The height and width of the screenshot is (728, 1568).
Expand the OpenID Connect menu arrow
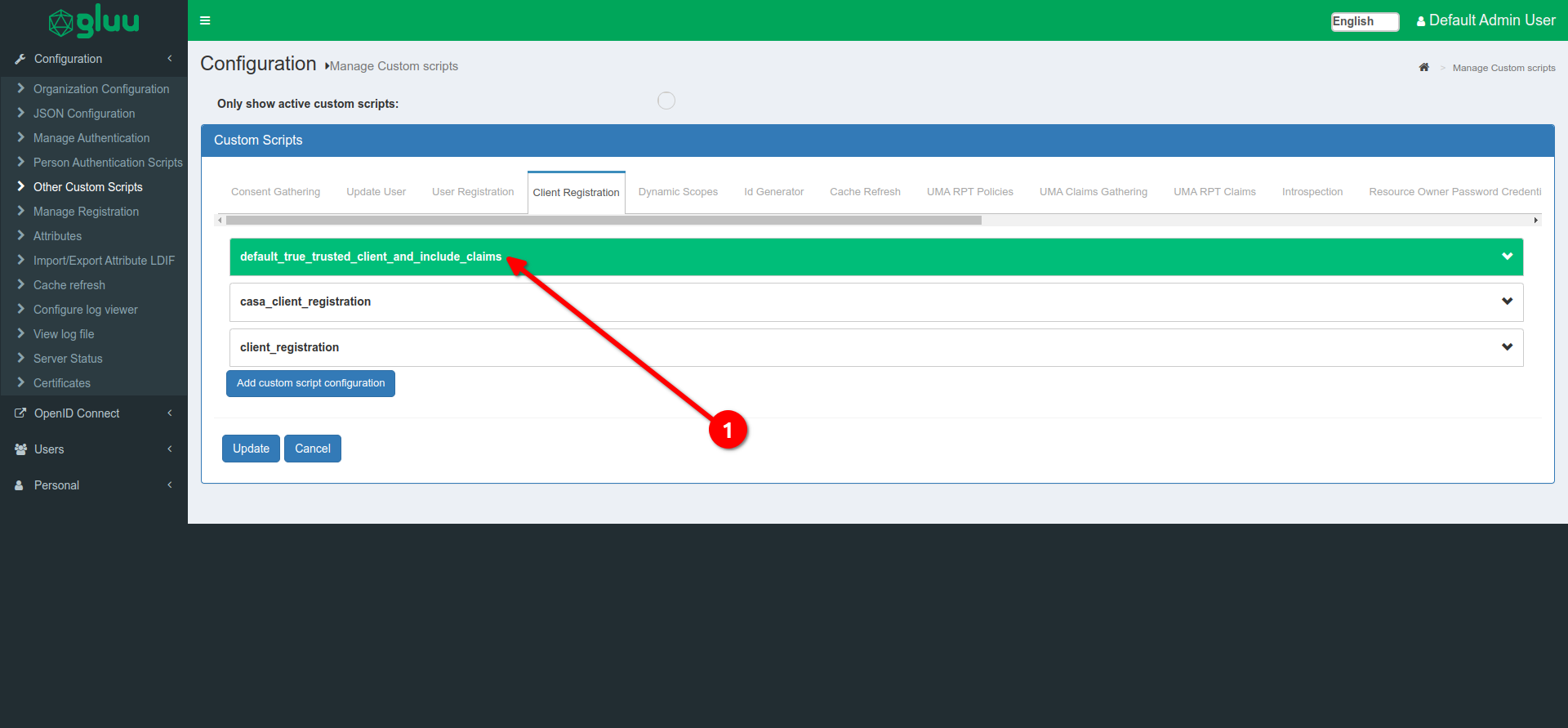170,413
